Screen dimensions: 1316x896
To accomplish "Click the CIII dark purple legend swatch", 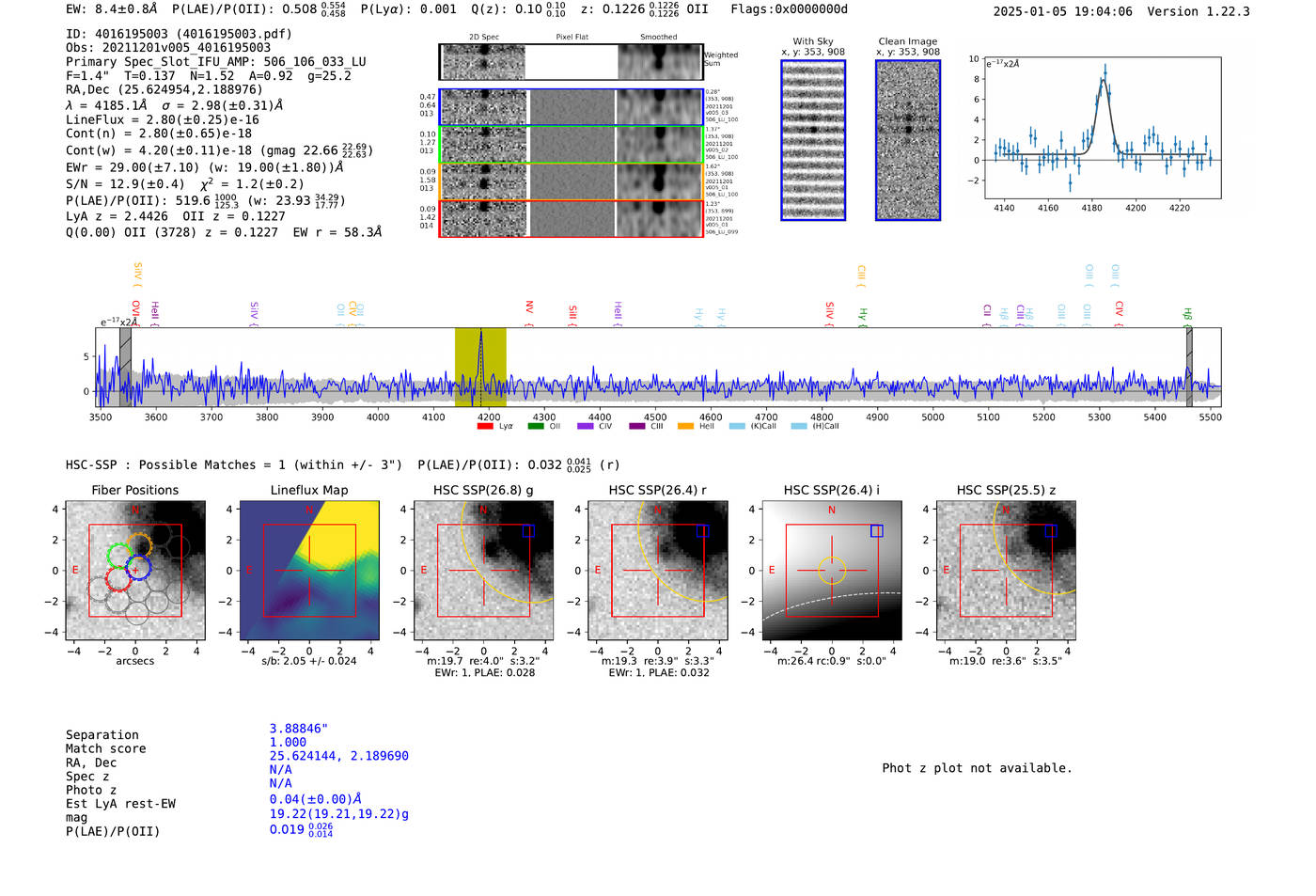I will (636, 426).
